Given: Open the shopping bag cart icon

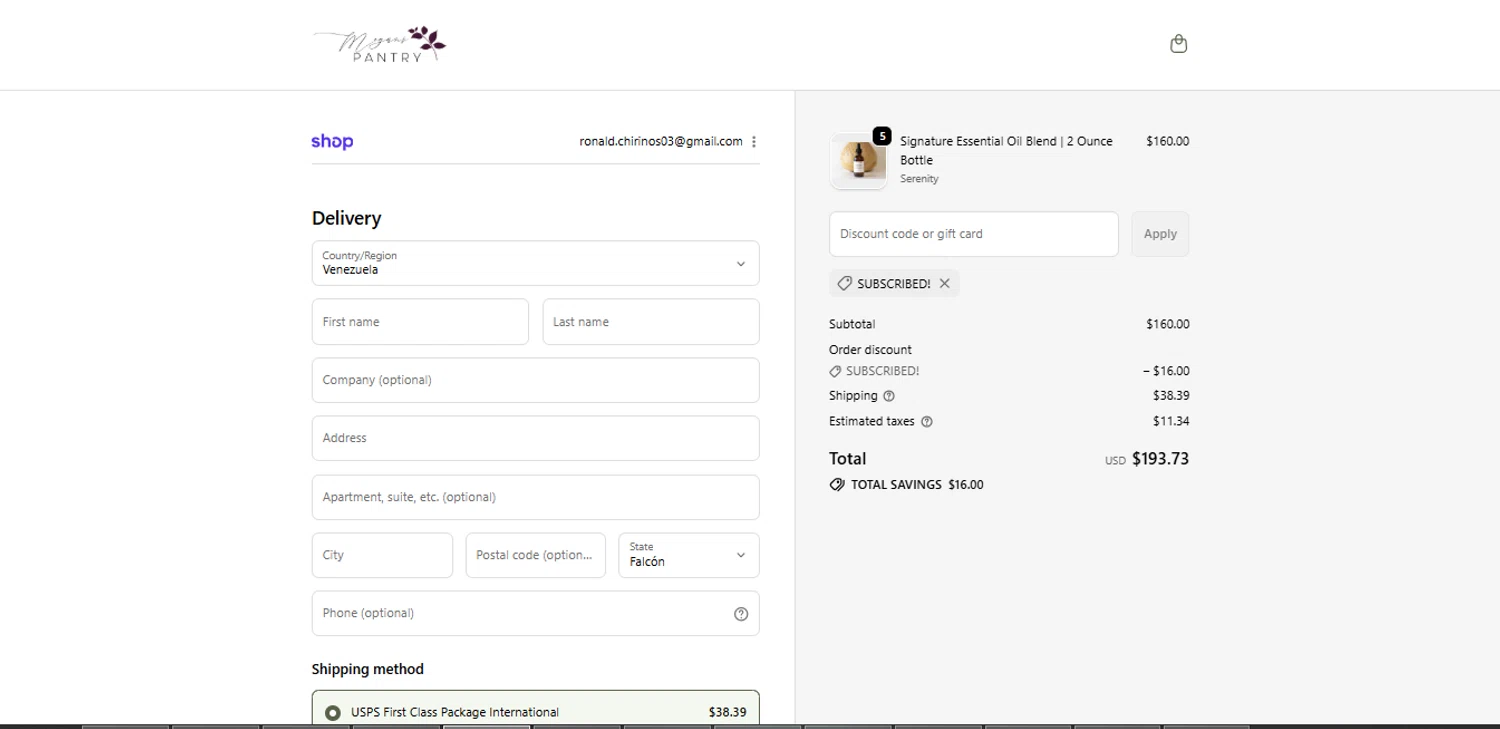Looking at the screenshot, I should [1179, 44].
